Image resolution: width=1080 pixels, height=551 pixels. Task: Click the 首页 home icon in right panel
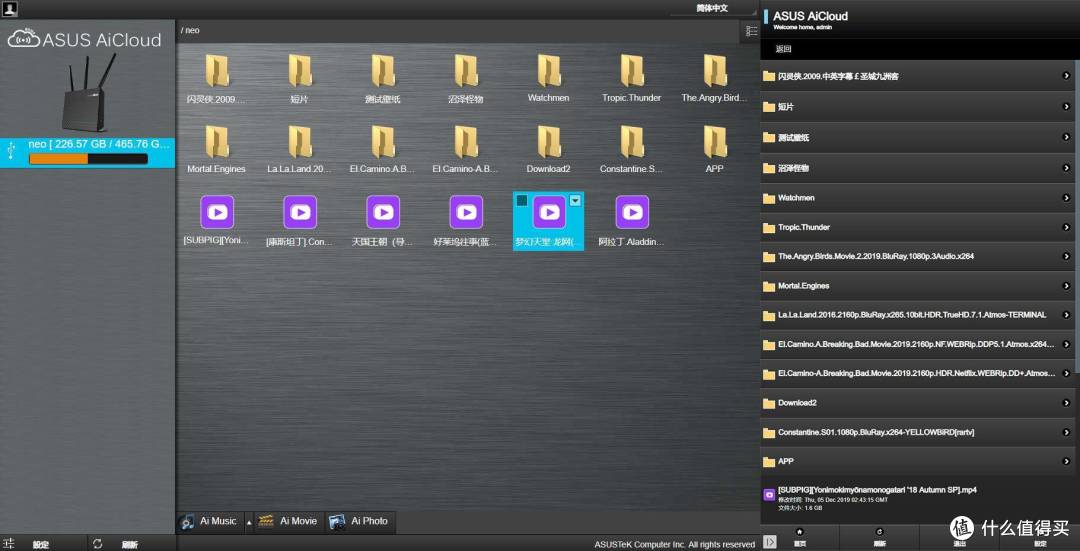pos(799,538)
